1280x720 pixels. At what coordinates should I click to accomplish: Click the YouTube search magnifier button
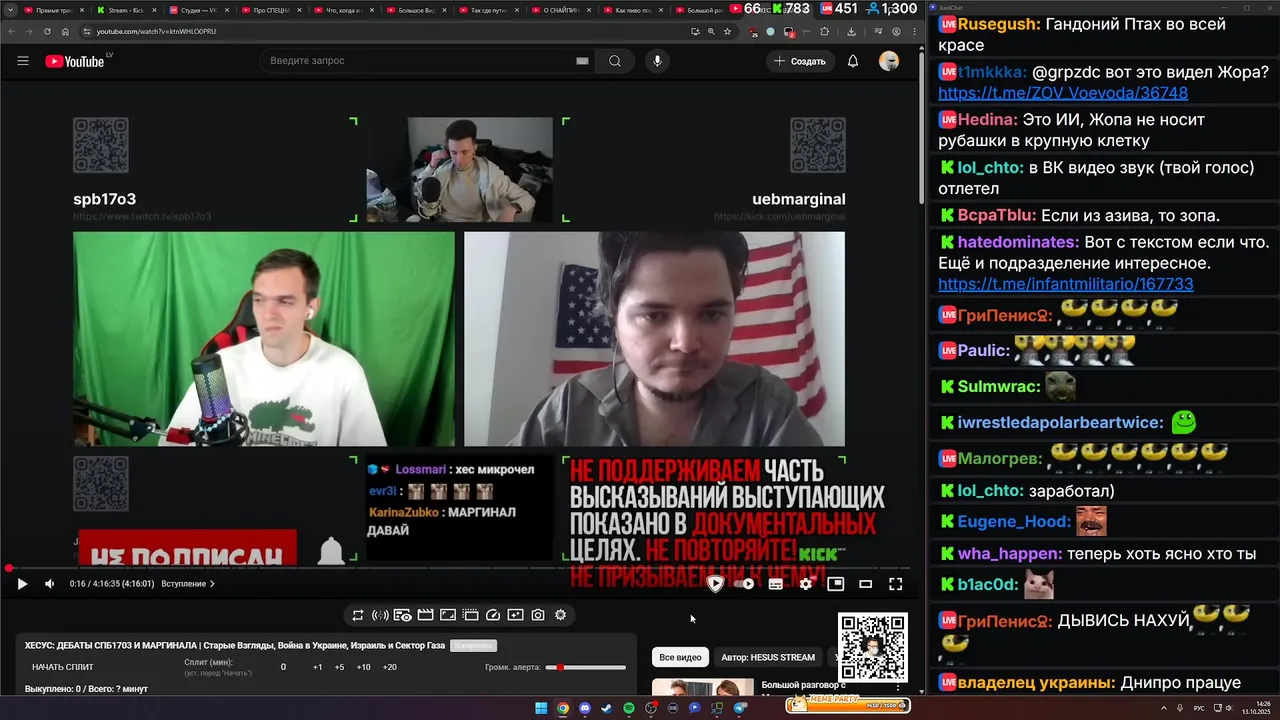(615, 61)
